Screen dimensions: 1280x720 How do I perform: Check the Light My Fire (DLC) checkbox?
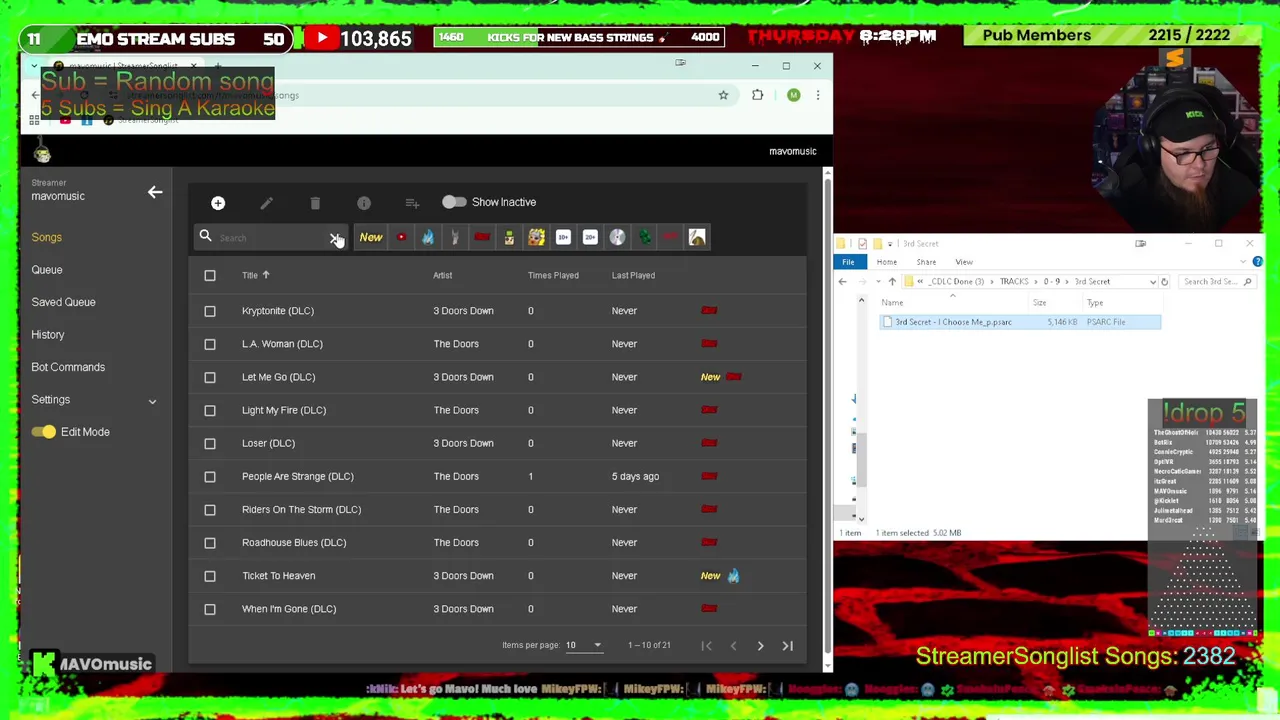[x=210, y=410]
